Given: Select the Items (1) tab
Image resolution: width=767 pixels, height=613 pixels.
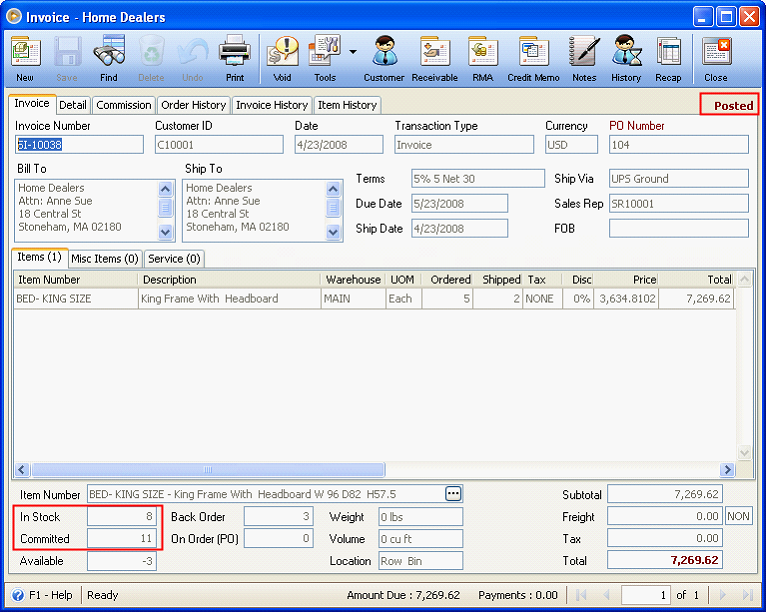Looking at the screenshot, I should click(x=40, y=257).
